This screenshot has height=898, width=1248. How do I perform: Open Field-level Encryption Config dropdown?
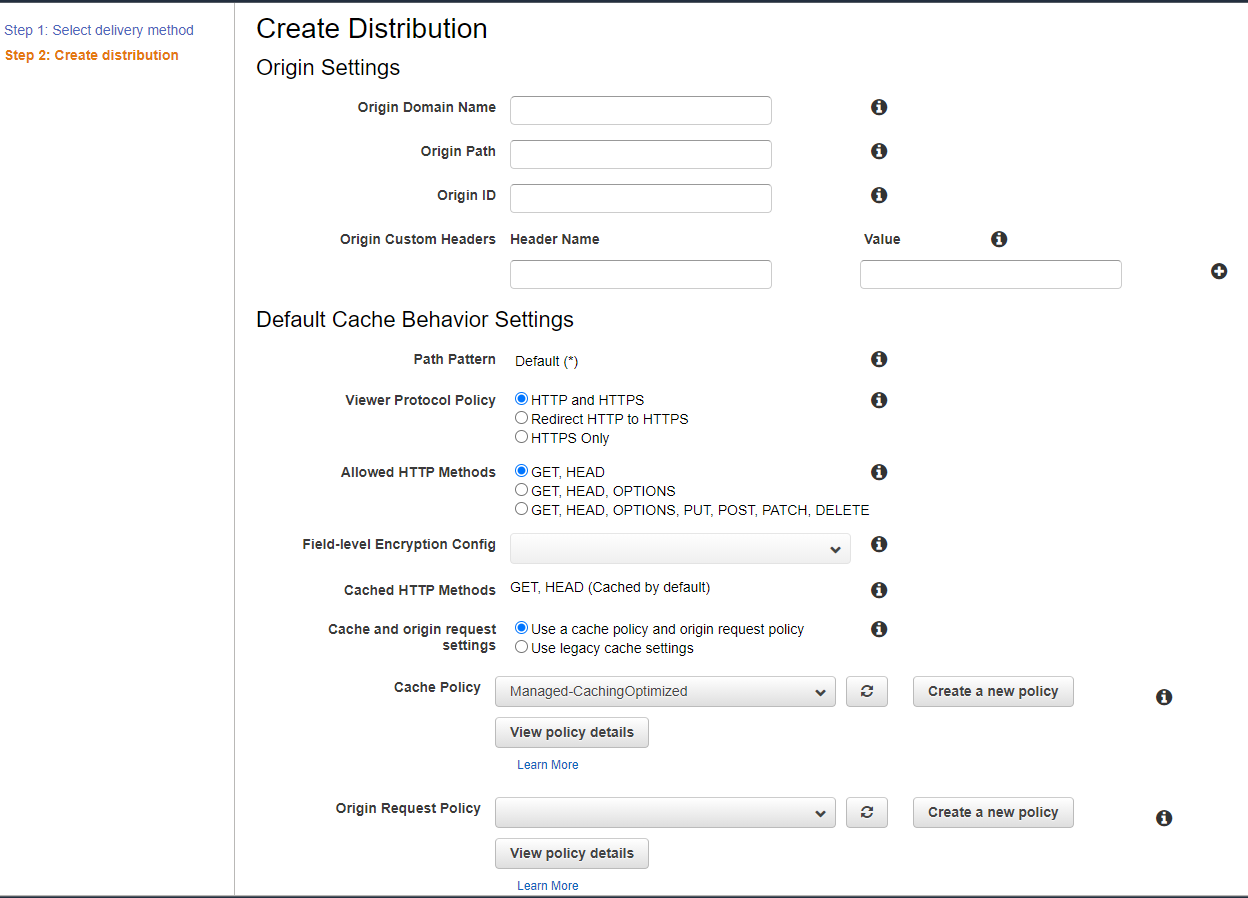tap(680, 549)
